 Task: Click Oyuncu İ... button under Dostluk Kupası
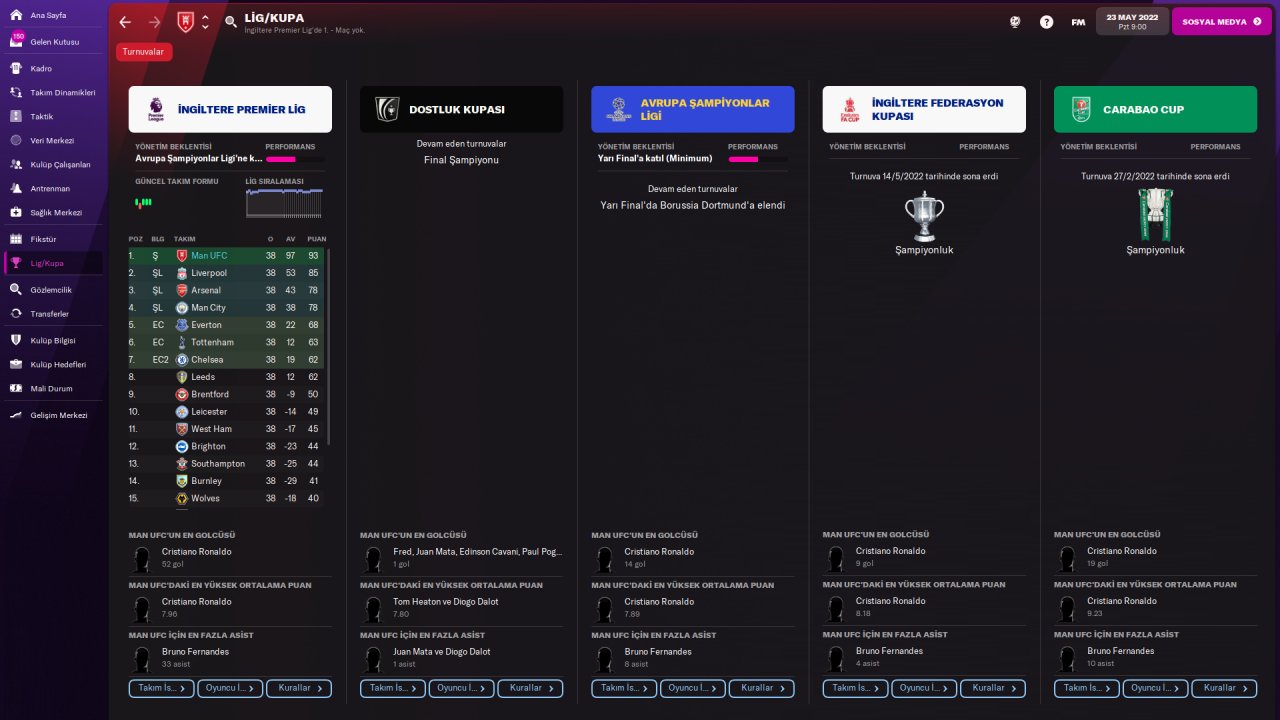click(462, 689)
